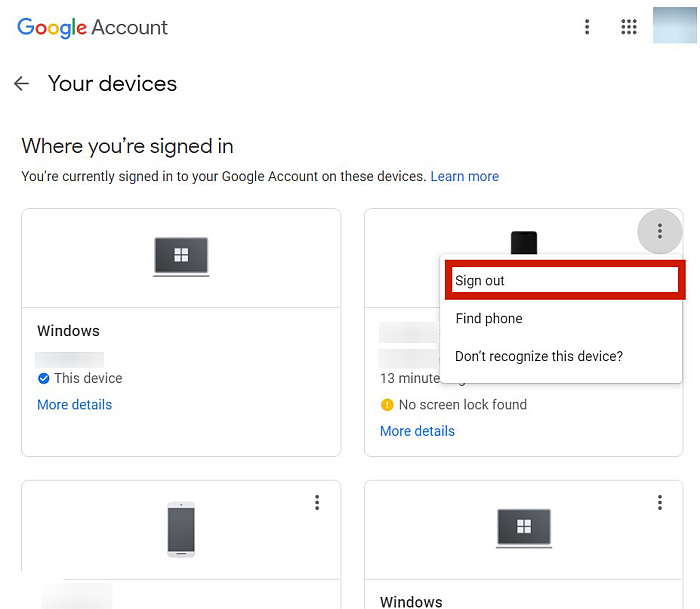Click the No screen lock found text
700x609 pixels.
click(x=462, y=405)
